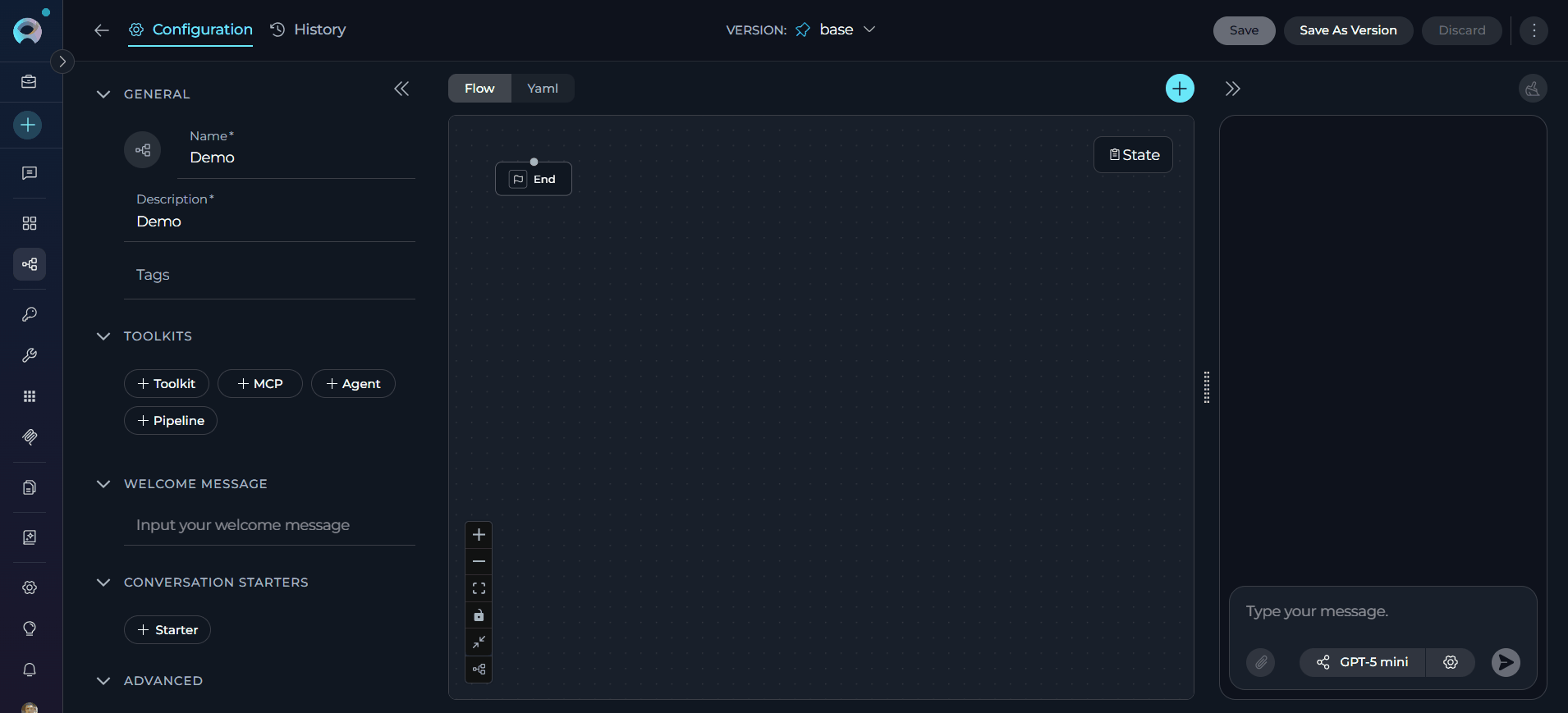Click the canvas zoom in button

[x=479, y=535]
